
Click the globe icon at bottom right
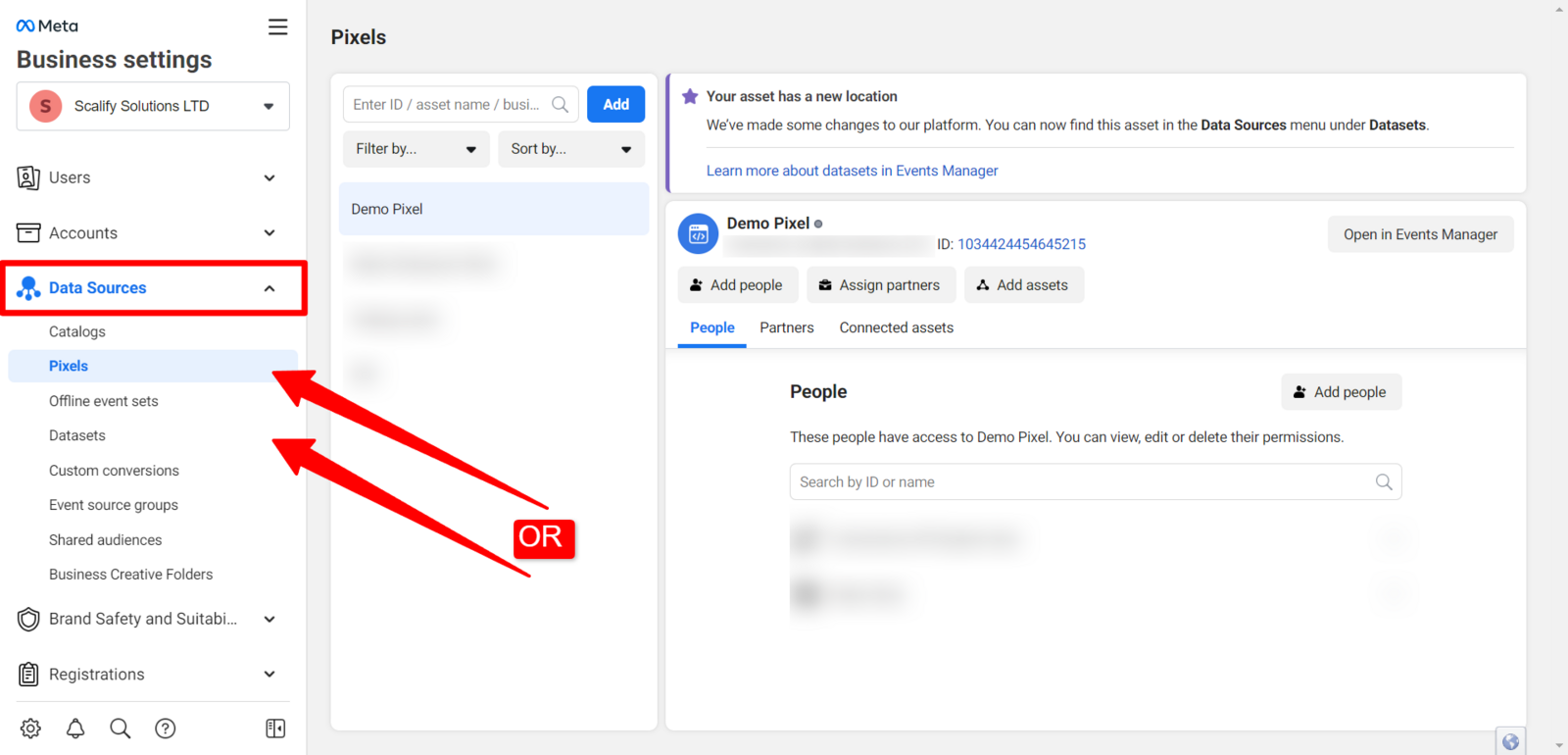pos(1510,741)
